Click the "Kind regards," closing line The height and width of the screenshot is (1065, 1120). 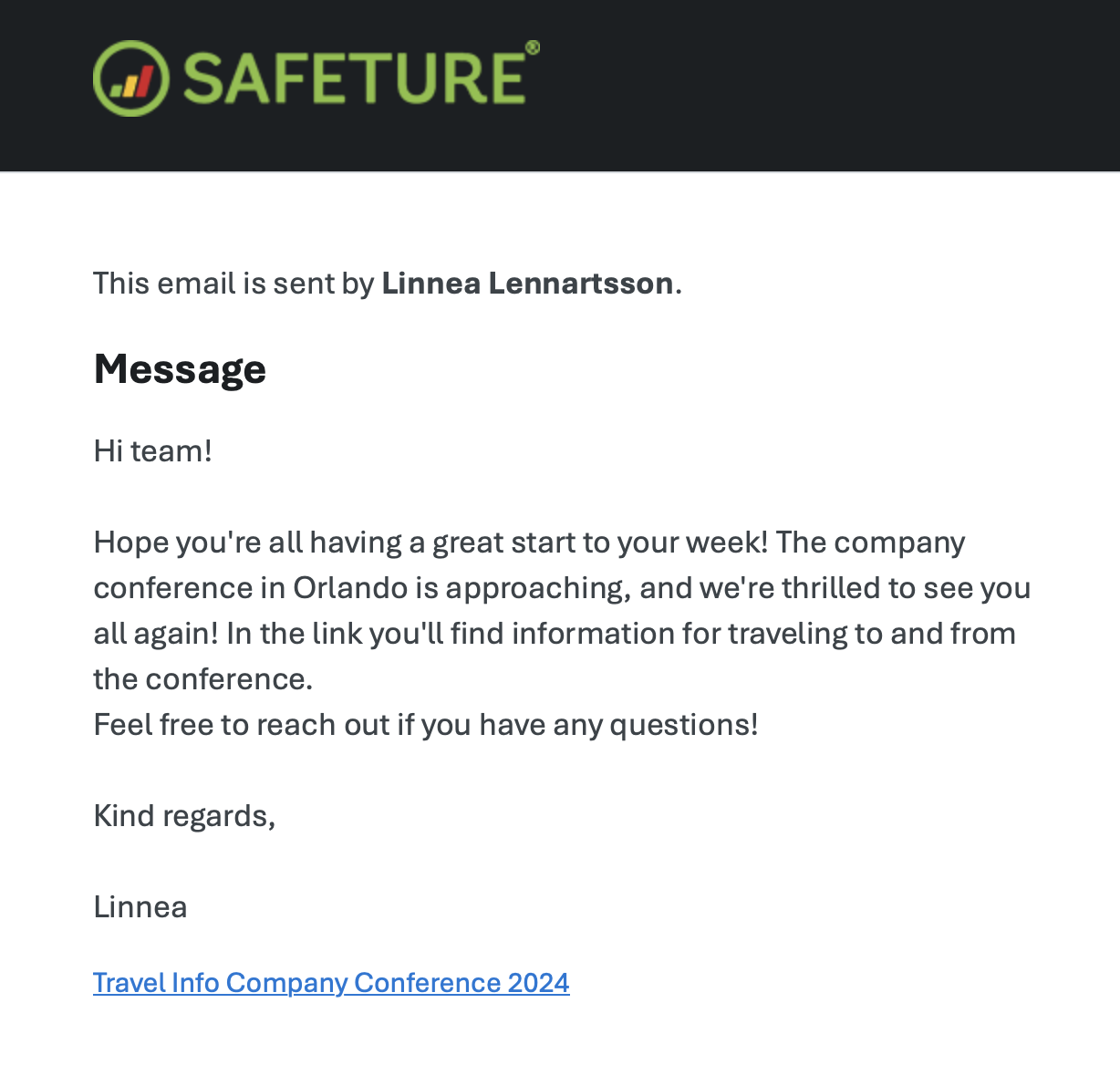click(184, 816)
